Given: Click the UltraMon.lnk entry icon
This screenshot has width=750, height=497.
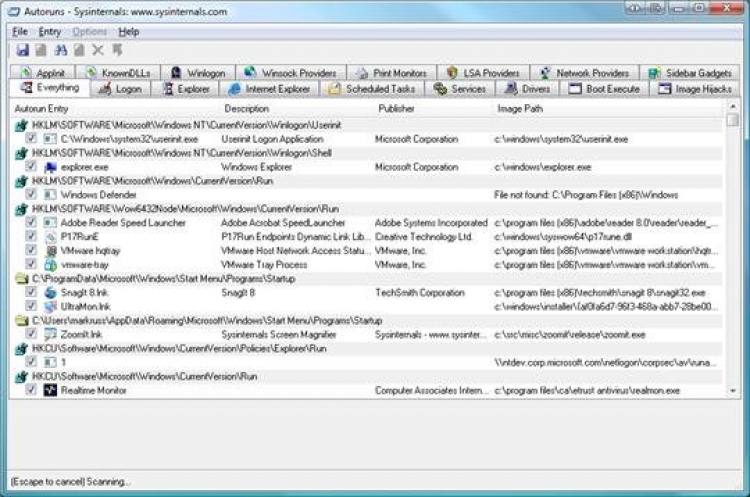Looking at the screenshot, I should click(x=50, y=307).
